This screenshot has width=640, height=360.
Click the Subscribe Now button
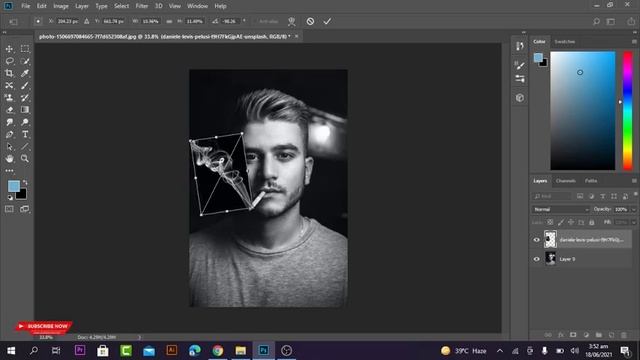[x=44, y=327]
